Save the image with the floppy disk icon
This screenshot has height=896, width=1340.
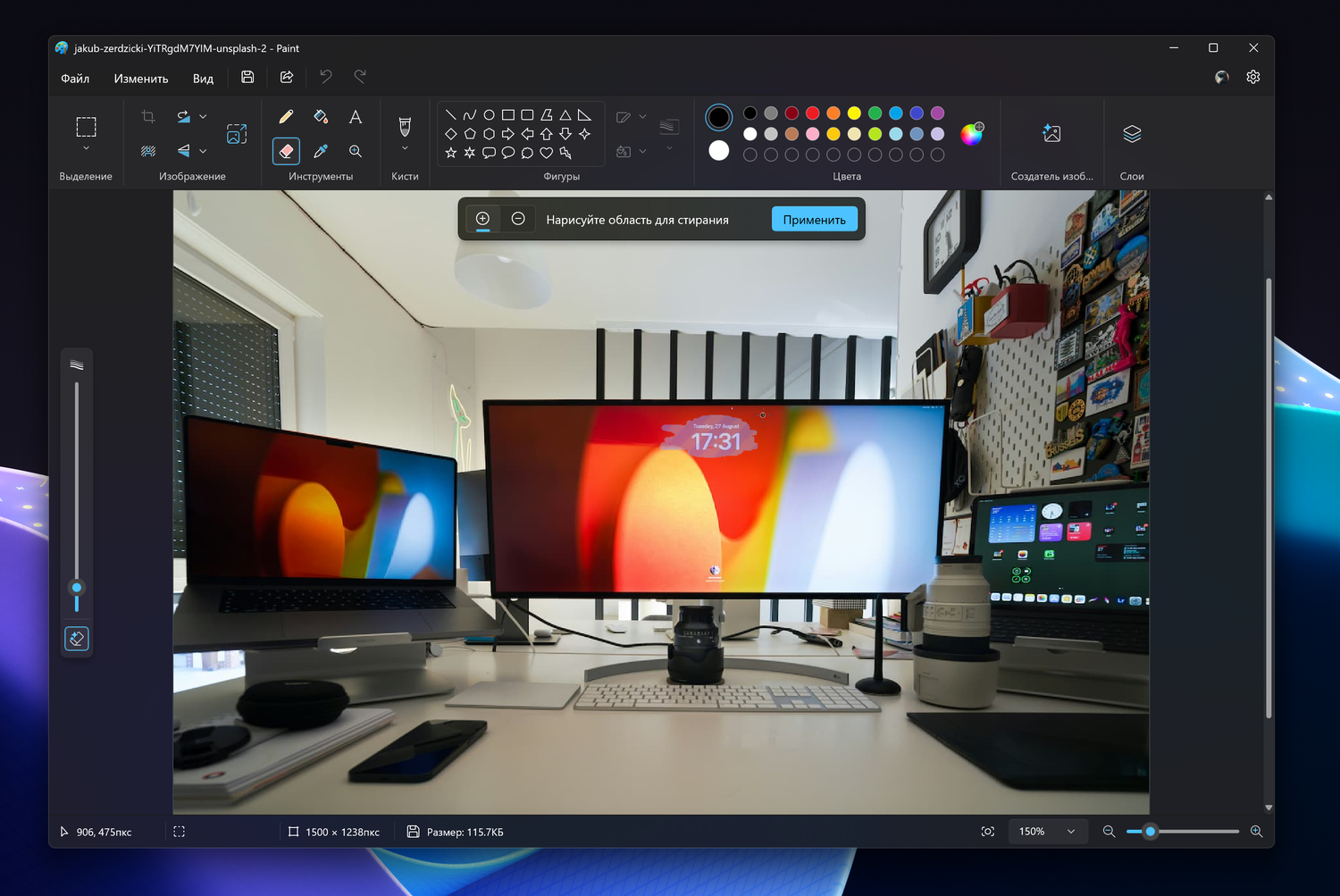(x=247, y=78)
